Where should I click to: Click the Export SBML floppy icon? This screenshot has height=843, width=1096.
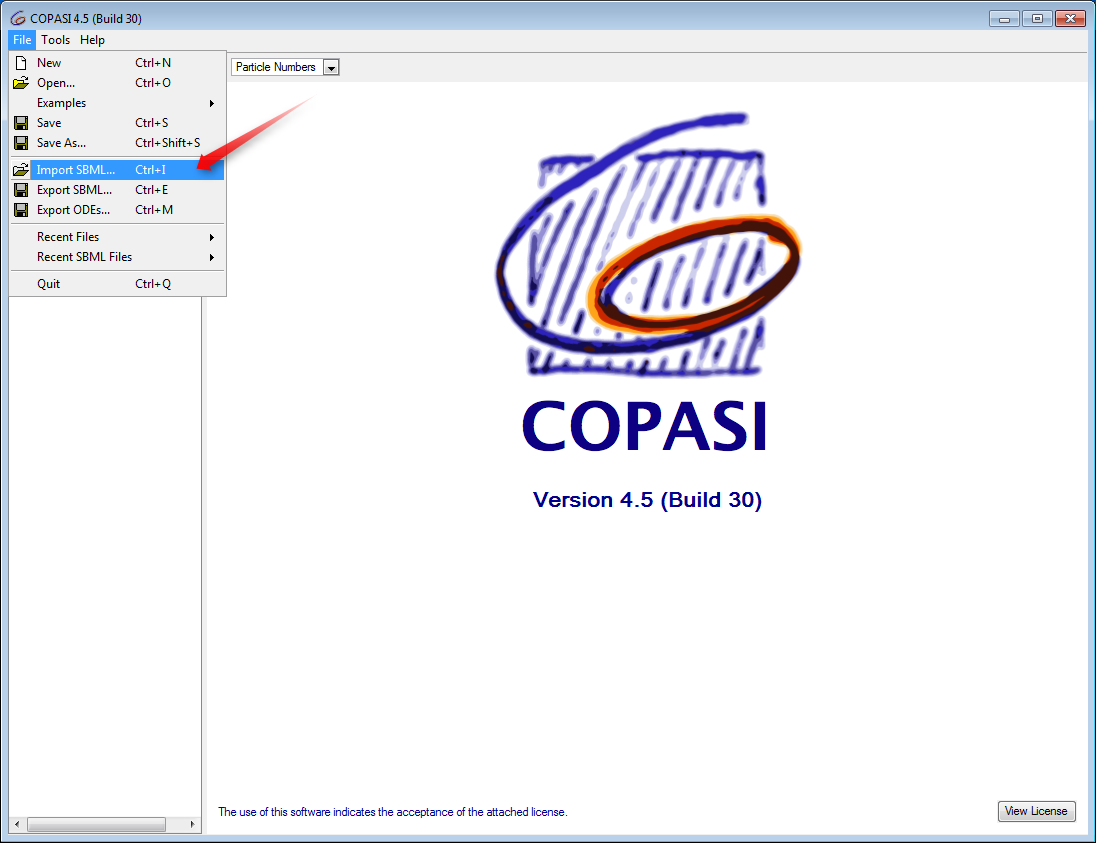point(21,190)
